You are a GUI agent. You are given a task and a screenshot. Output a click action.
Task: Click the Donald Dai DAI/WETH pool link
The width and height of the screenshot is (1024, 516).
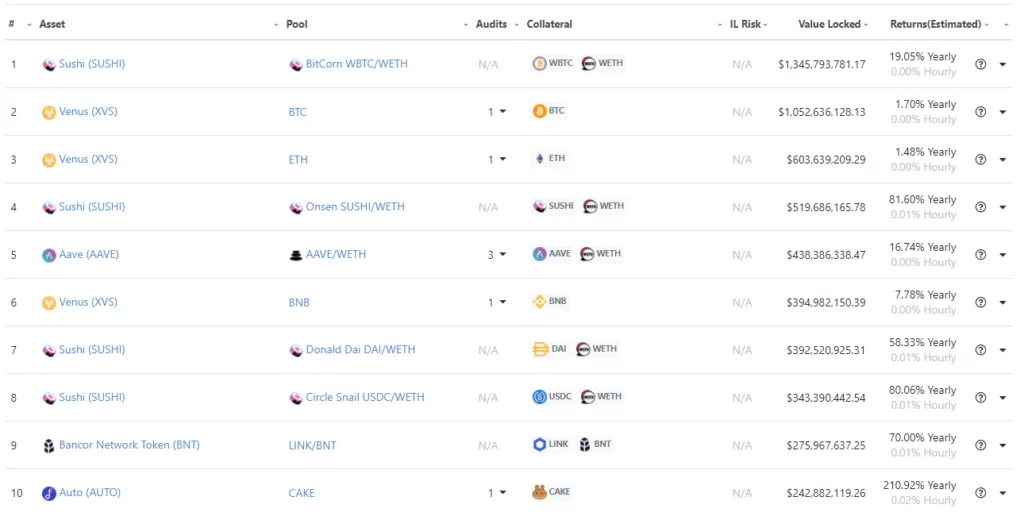click(360, 350)
